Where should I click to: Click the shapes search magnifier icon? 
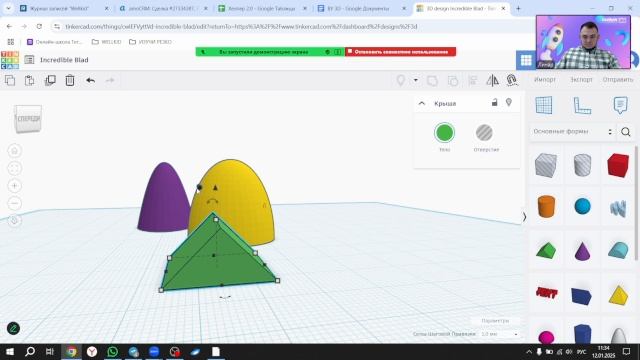[x=626, y=131]
